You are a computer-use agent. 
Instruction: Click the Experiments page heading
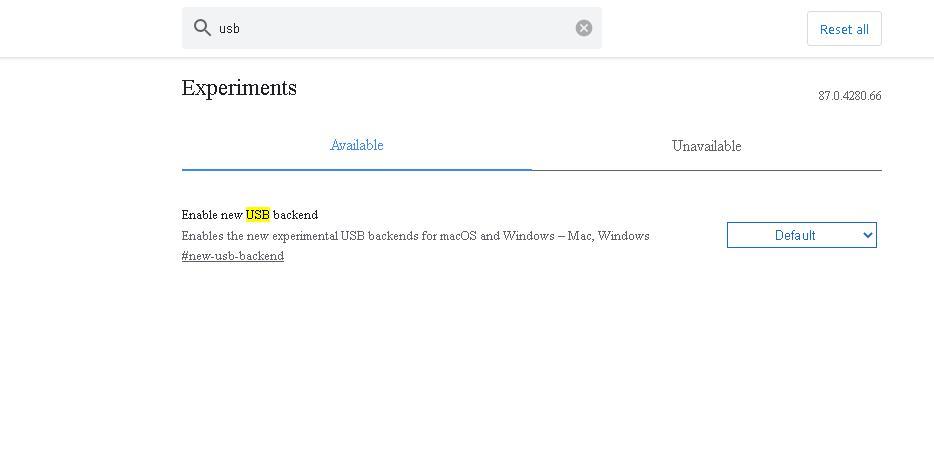tap(239, 88)
